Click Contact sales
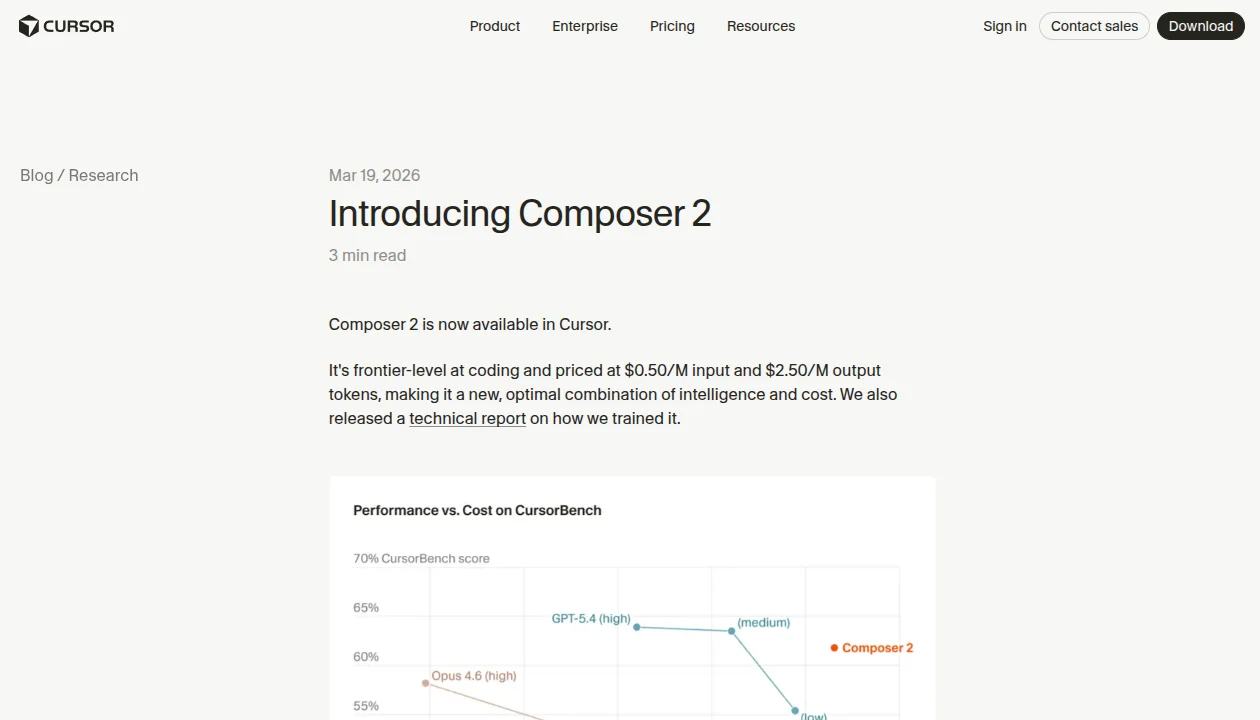 (1094, 26)
